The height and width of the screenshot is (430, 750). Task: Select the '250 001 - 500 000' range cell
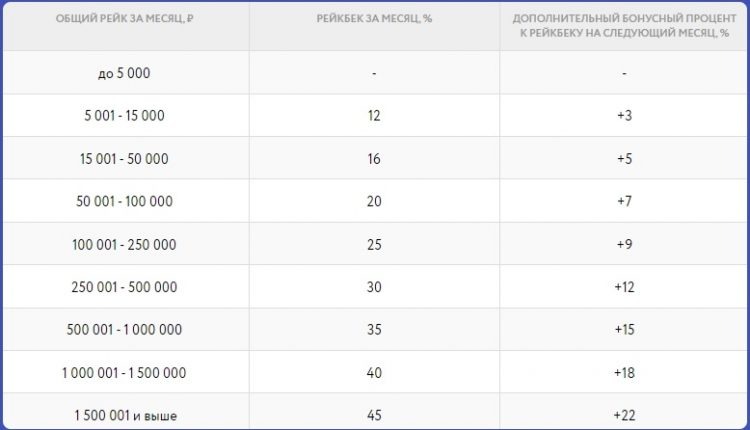click(x=125, y=287)
